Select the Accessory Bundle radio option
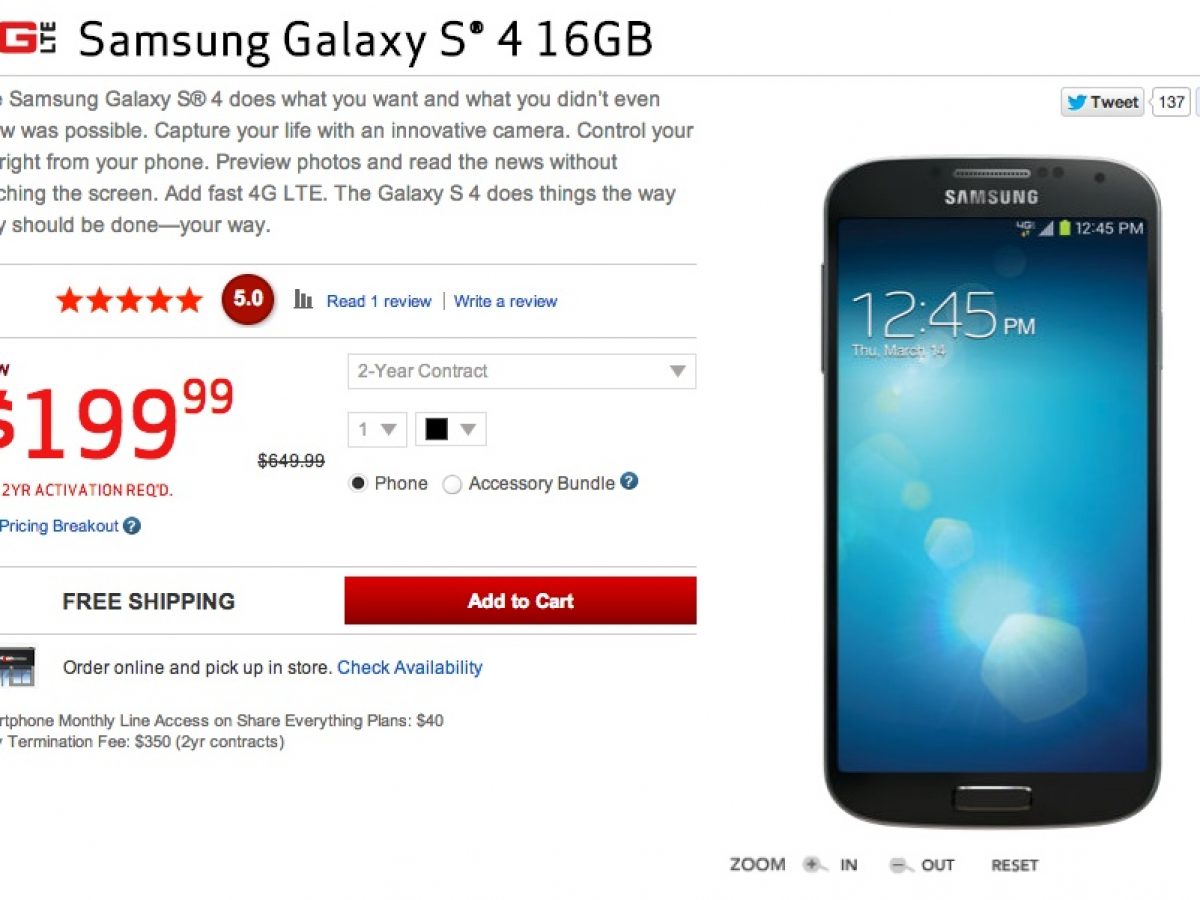The width and height of the screenshot is (1200, 900). (452, 484)
